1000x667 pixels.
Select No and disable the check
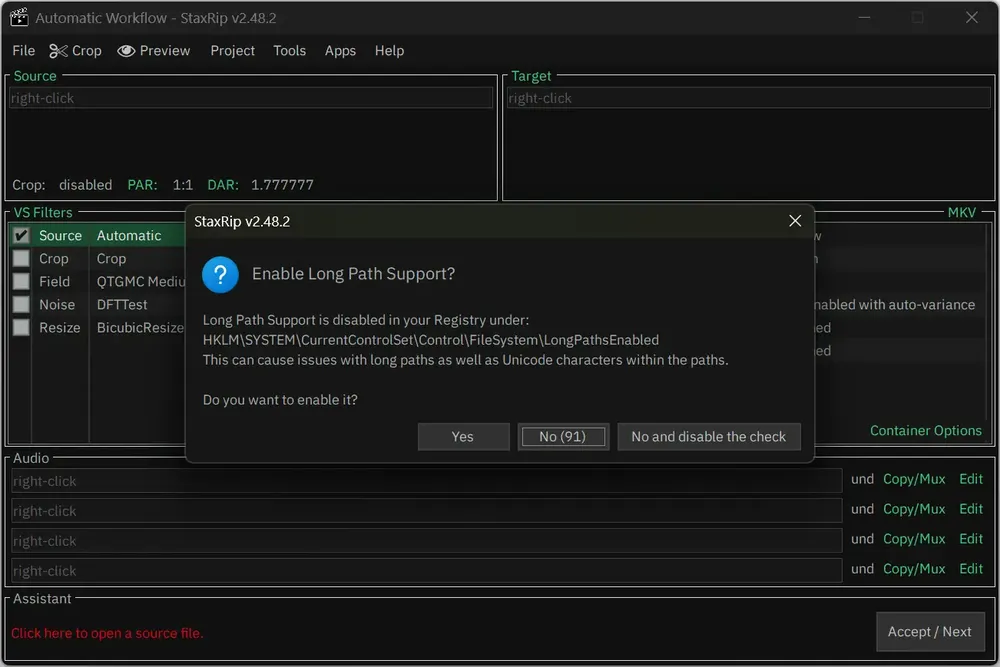[709, 437]
